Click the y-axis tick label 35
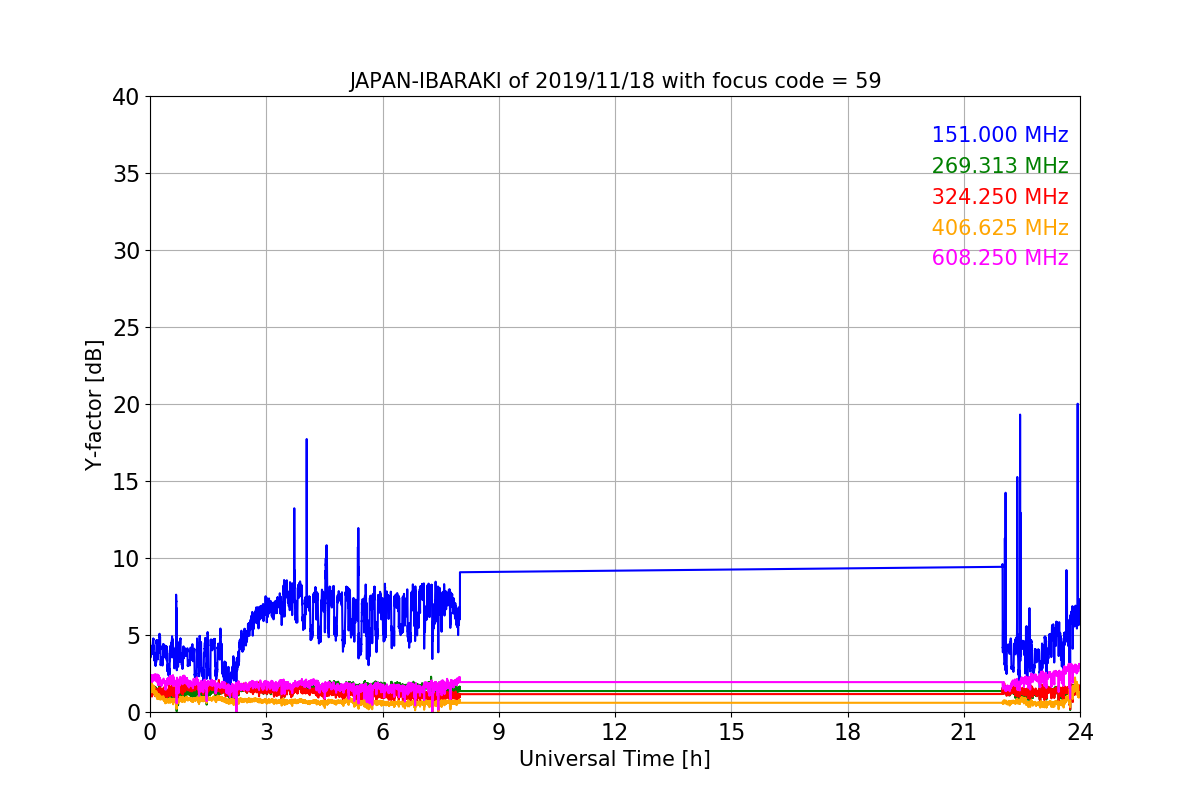The width and height of the screenshot is (1200, 800). 126,174
